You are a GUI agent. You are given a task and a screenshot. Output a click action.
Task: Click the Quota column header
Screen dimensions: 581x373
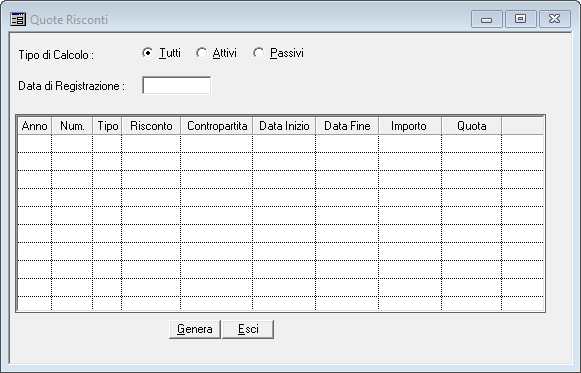click(x=472, y=126)
